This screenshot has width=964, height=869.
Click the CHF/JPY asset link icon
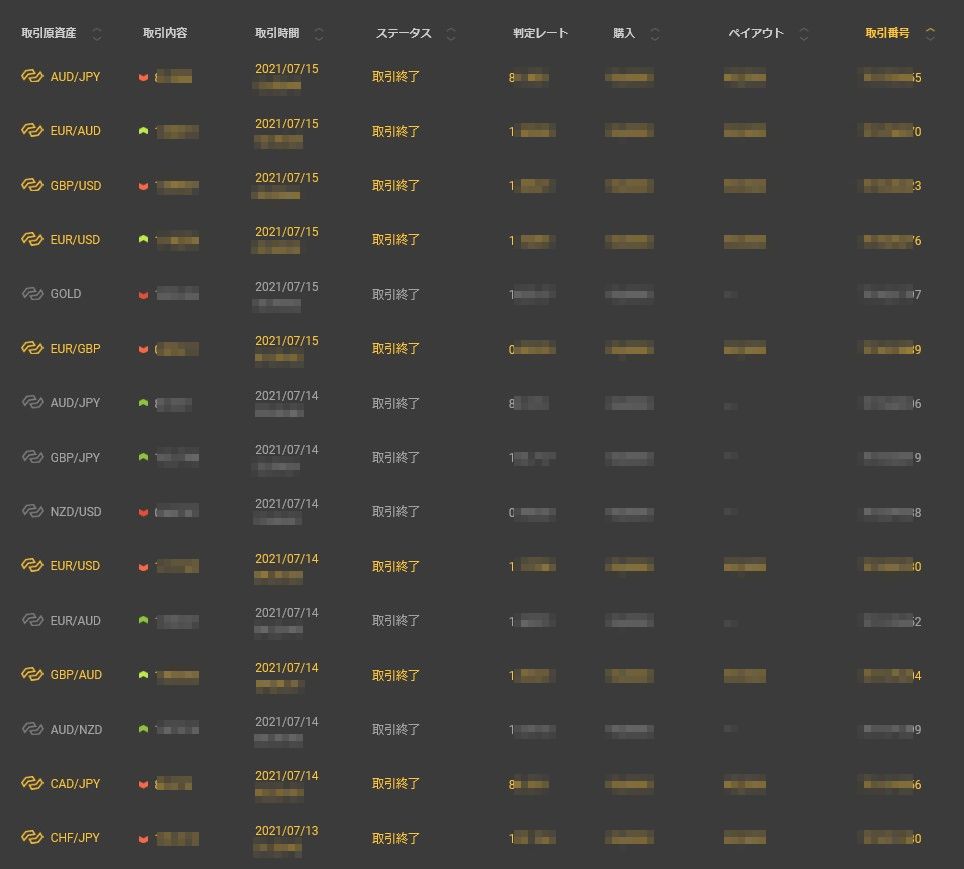click(32, 838)
